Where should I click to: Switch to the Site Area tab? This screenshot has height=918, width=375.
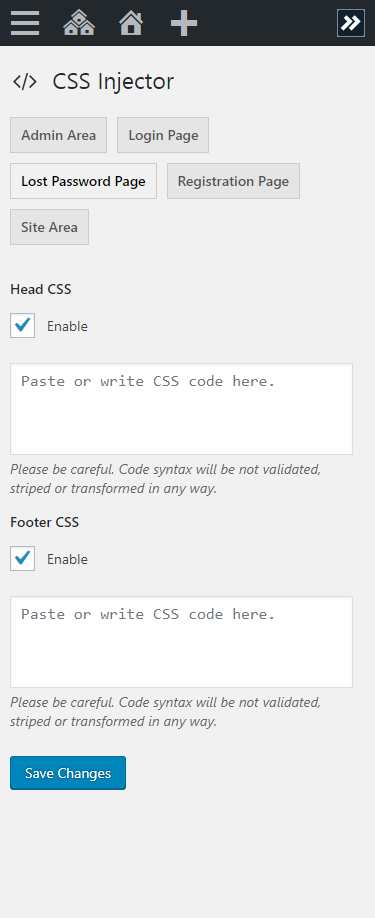pos(50,227)
